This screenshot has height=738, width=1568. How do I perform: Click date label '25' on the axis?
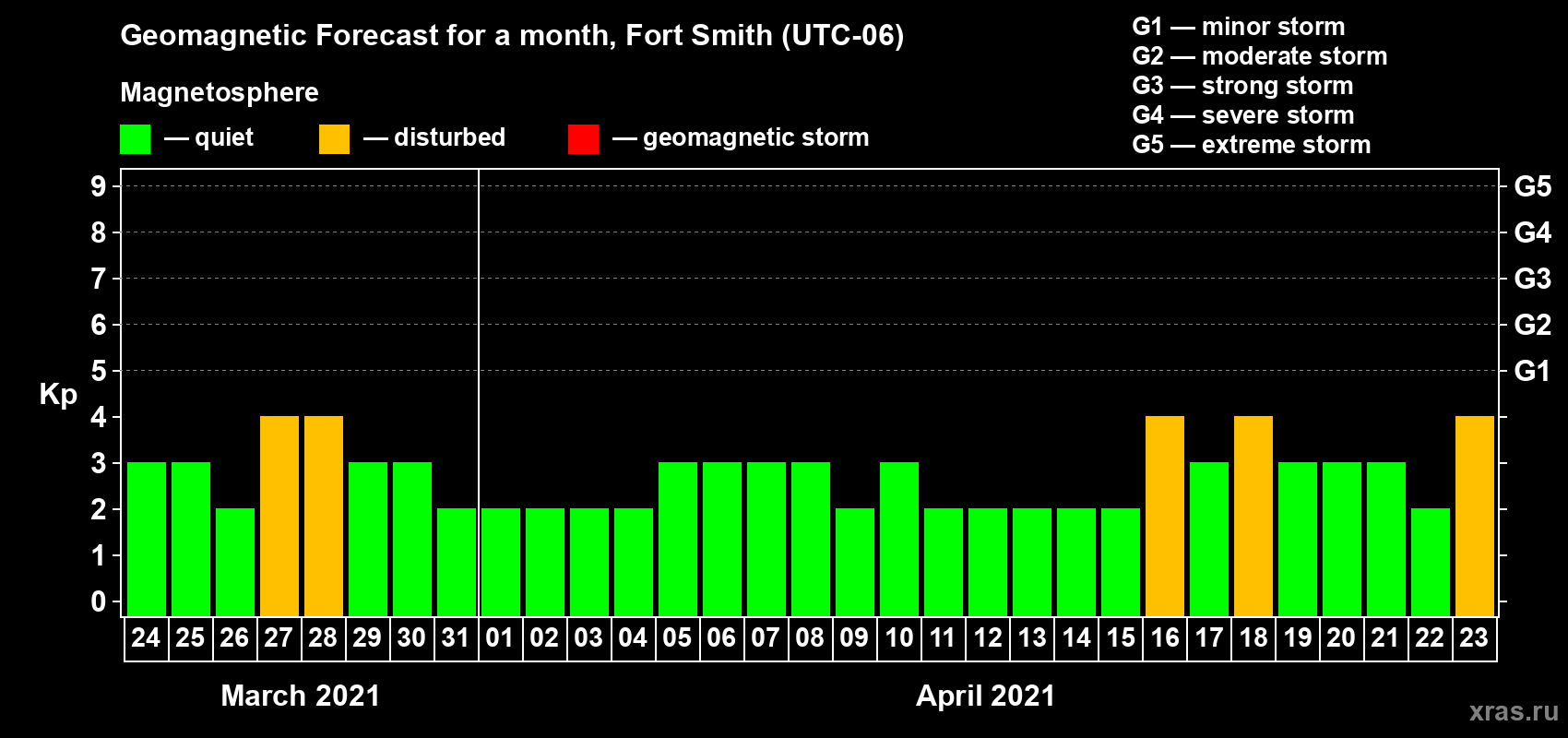(x=190, y=638)
